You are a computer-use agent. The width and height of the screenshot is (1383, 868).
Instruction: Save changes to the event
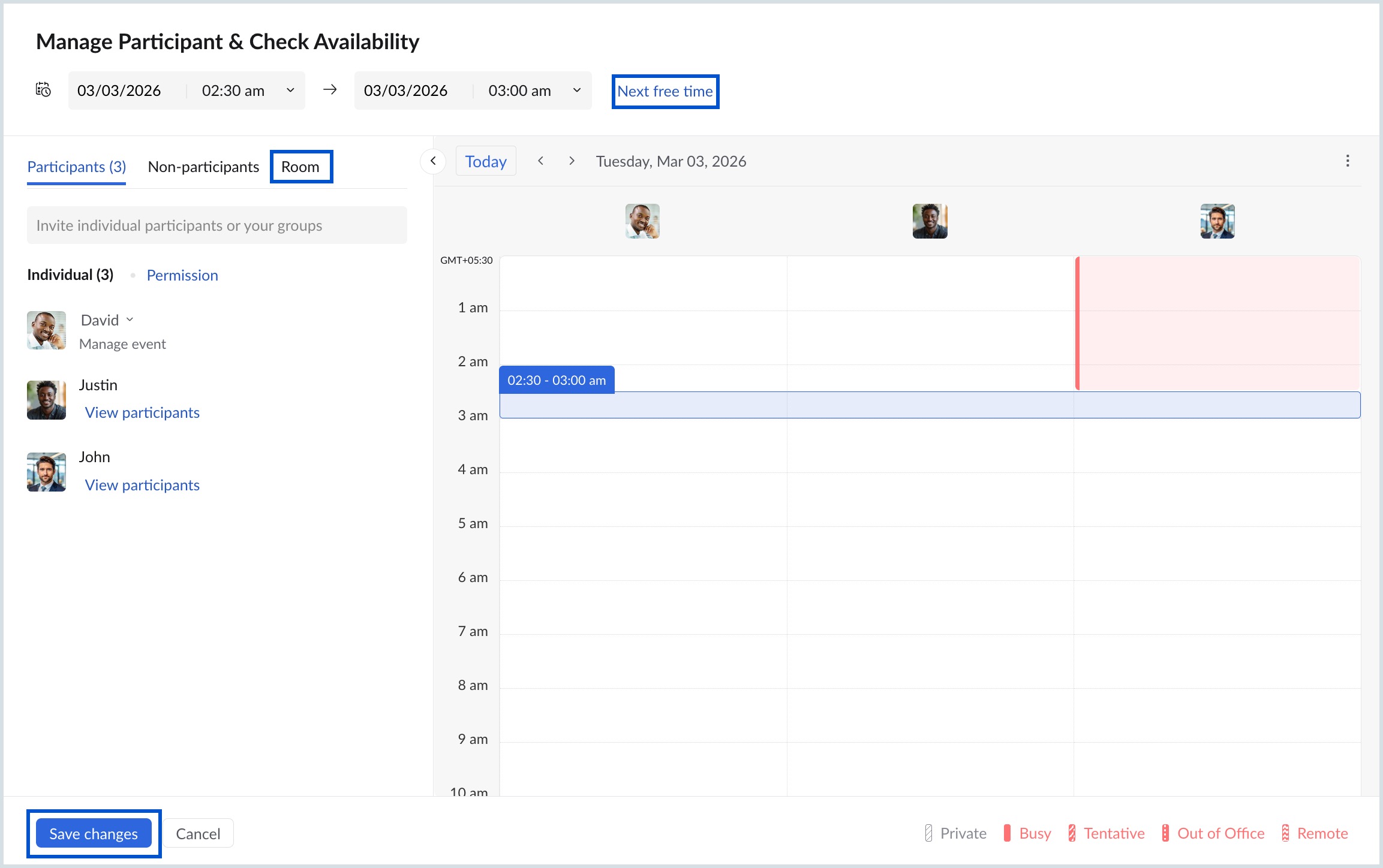coord(94,833)
